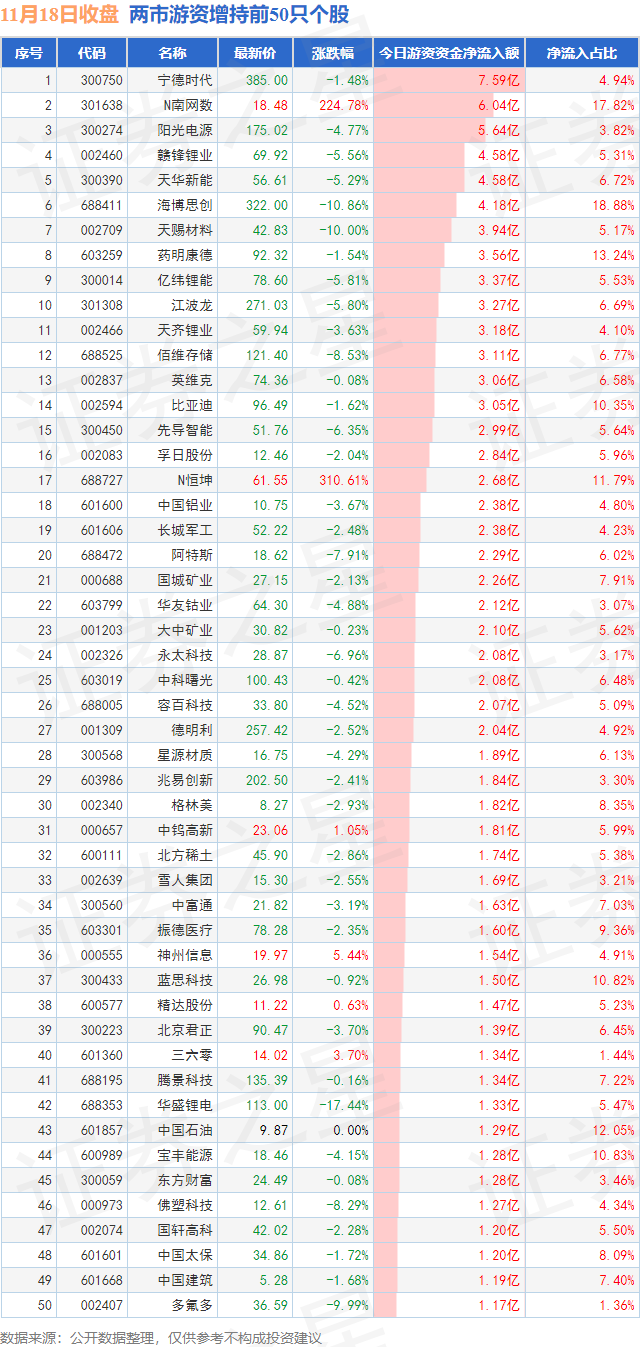Click stock name 中钨高新
640x1347 pixels.
point(186,830)
